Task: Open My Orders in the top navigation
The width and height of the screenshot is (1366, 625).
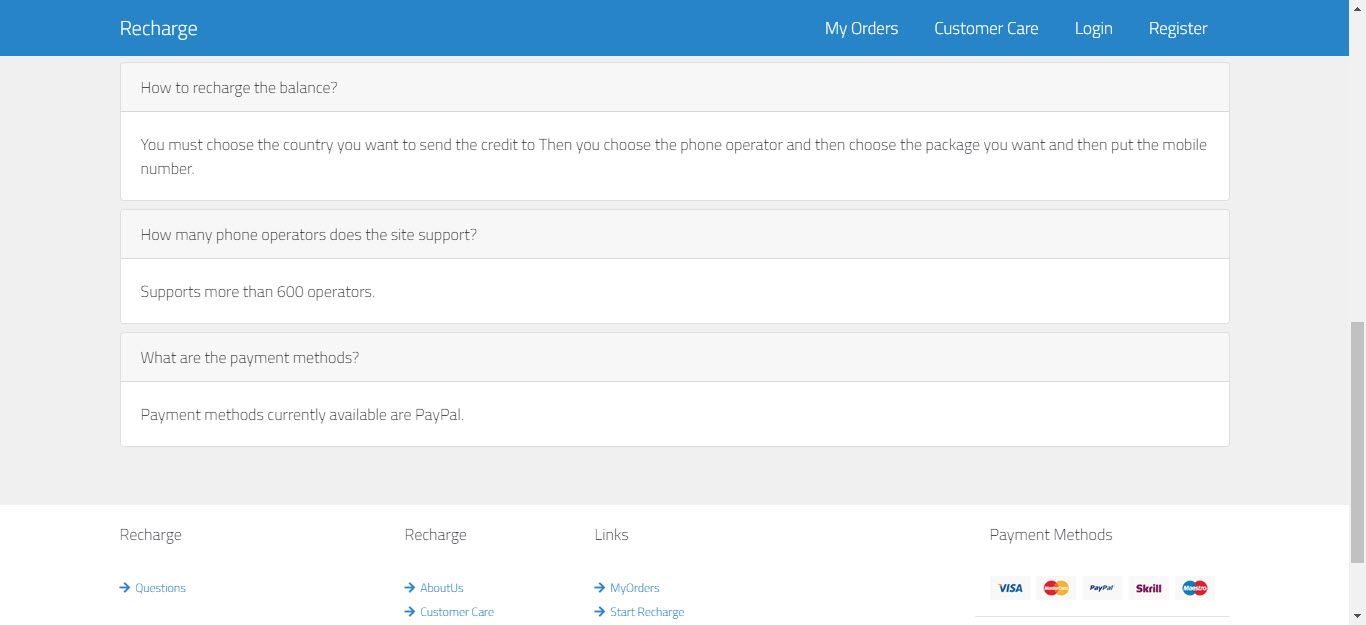Action: 861,28
